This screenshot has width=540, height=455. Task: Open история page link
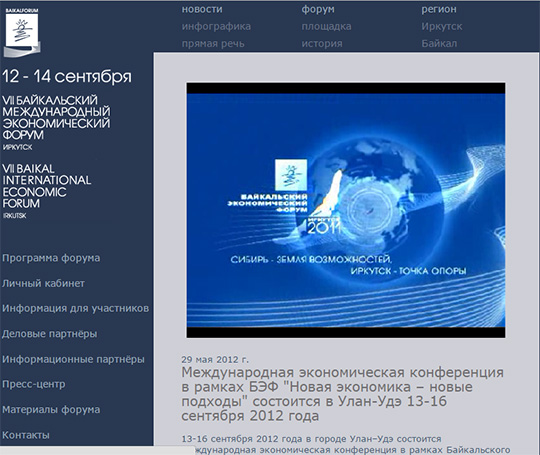(322, 44)
